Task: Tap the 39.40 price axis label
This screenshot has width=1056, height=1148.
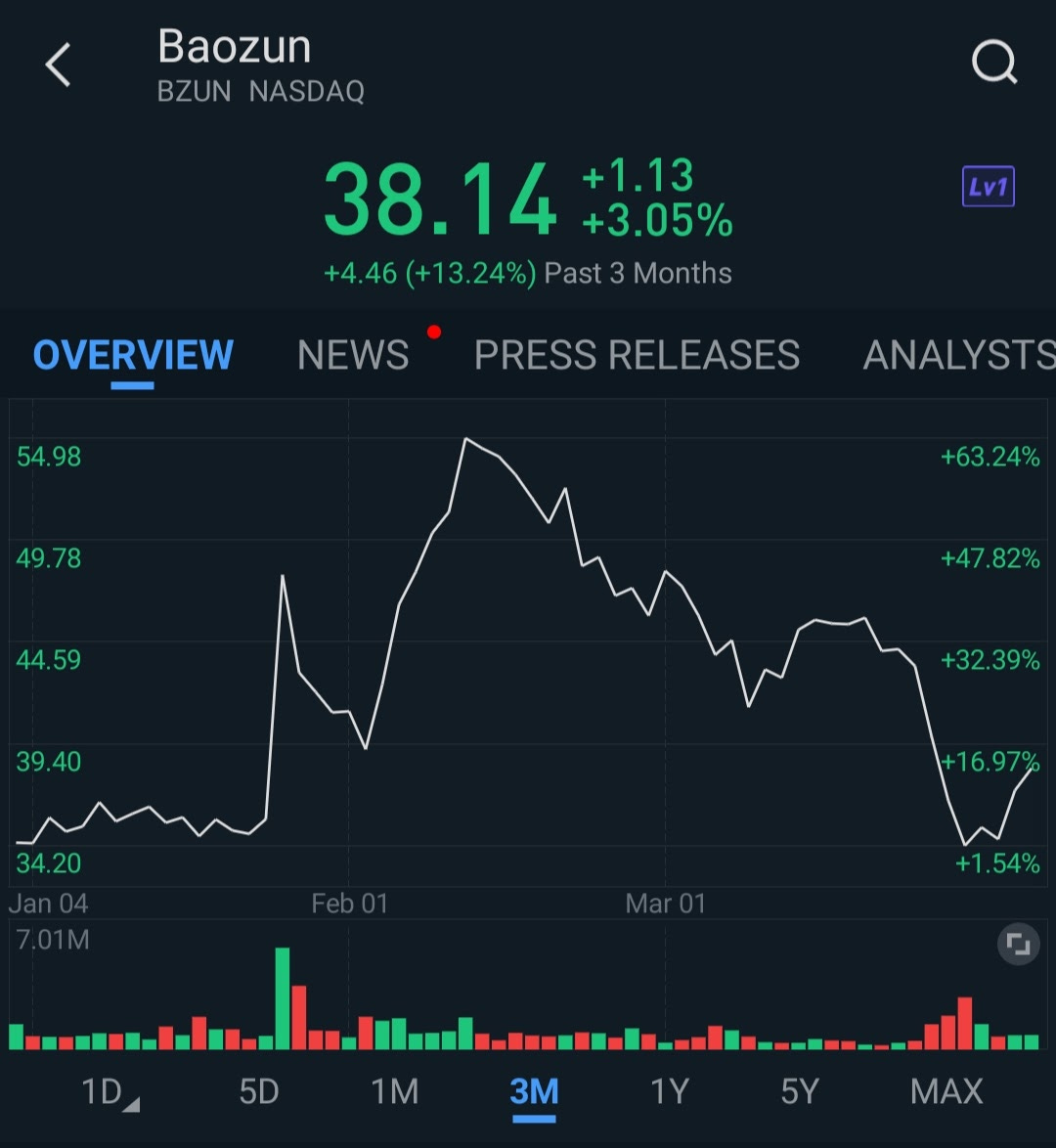Action: 48,762
